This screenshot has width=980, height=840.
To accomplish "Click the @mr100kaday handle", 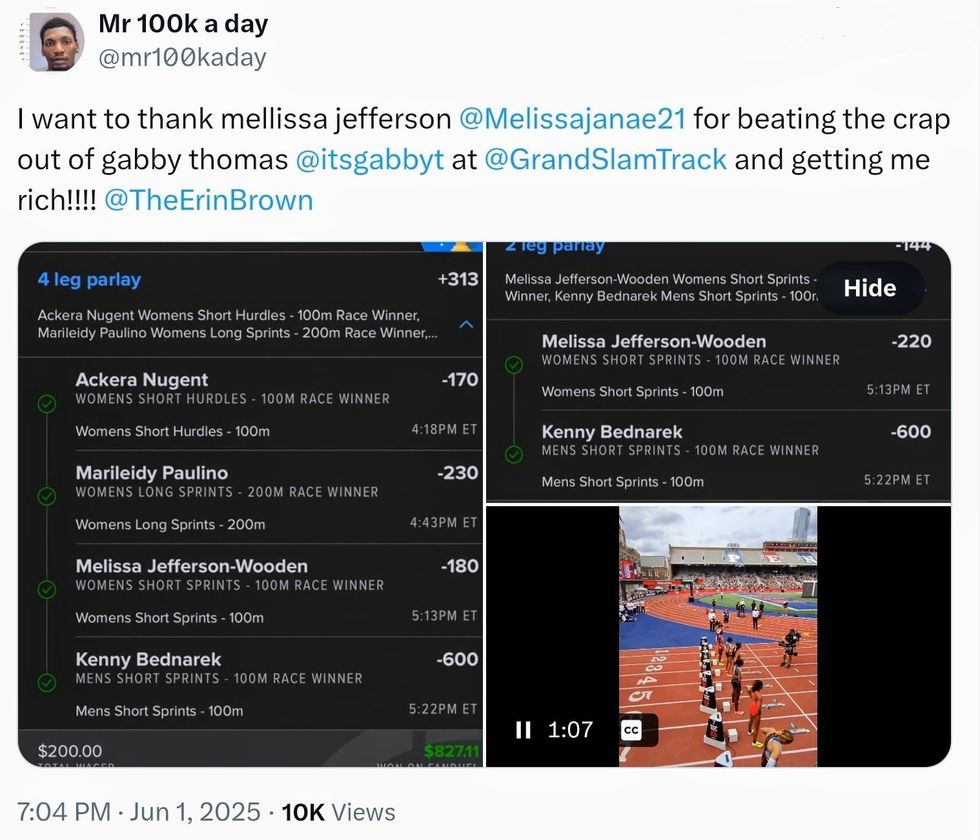I will click(x=183, y=57).
